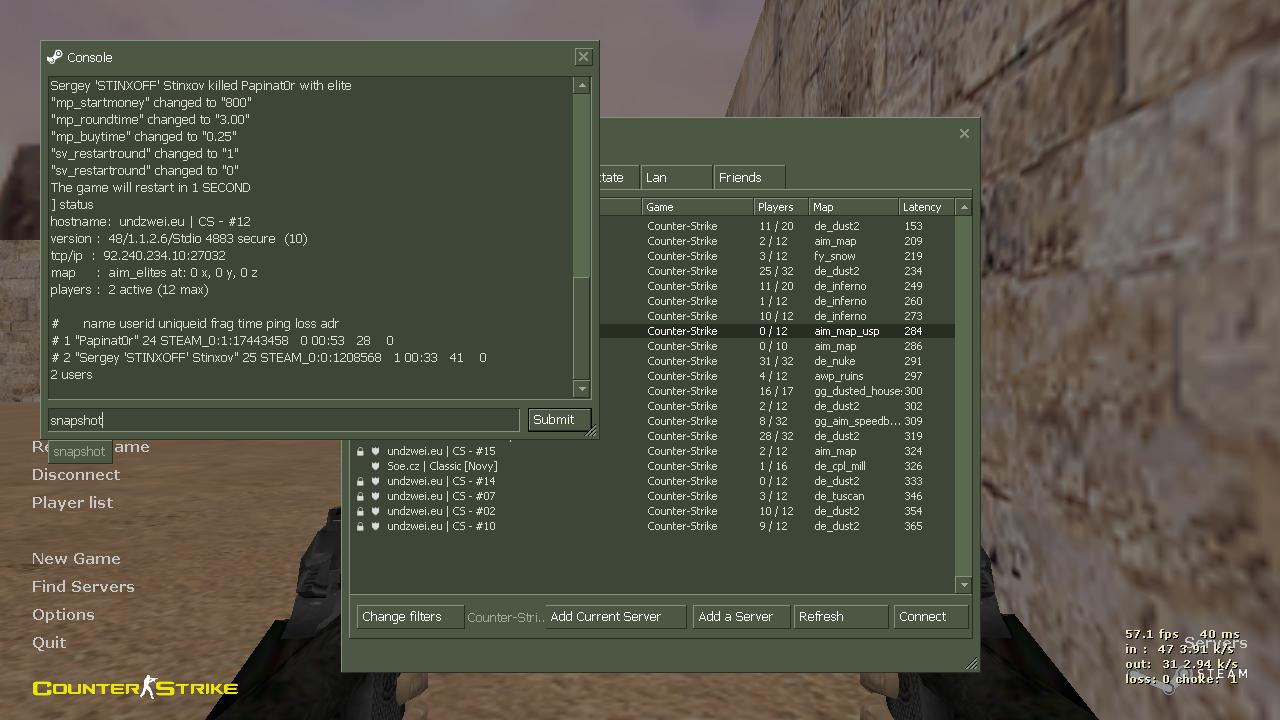Viewport: 1280px width, 720px height.
Task: Click the shield icon beside undzwei.eu CS - #10
Action: pyautogui.click(x=376, y=526)
